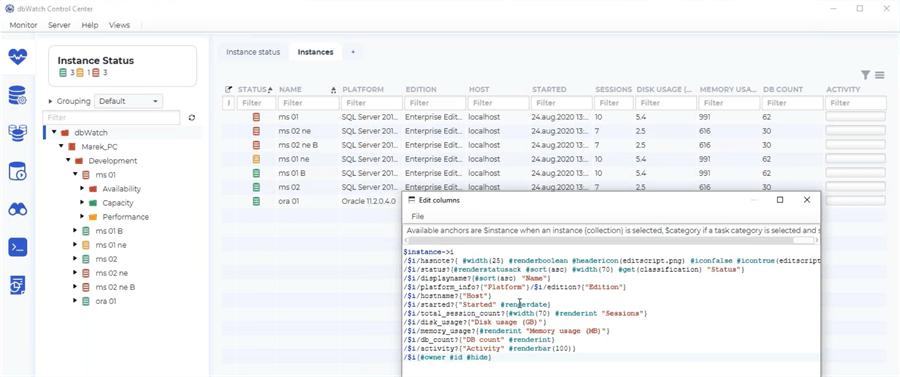Click the table filter funnel icon
This screenshot has width=900, height=377.
pyautogui.click(x=866, y=75)
